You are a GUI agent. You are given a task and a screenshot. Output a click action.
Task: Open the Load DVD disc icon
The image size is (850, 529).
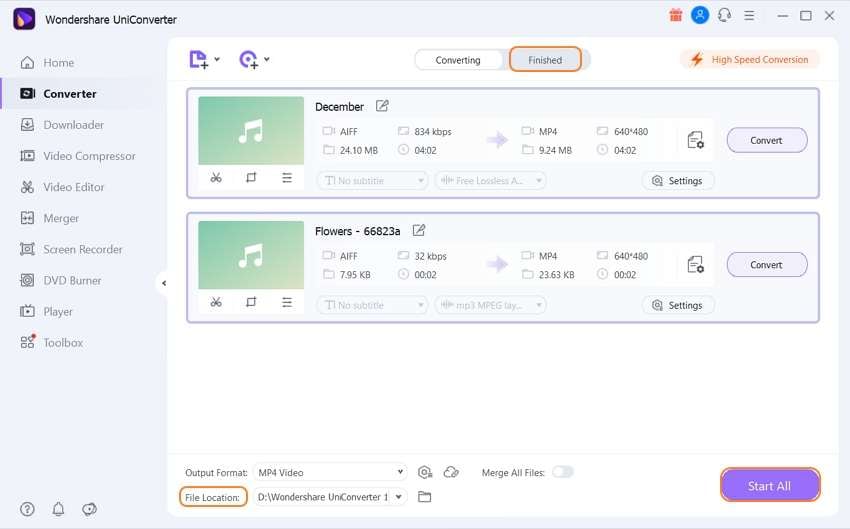pyautogui.click(x=248, y=59)
